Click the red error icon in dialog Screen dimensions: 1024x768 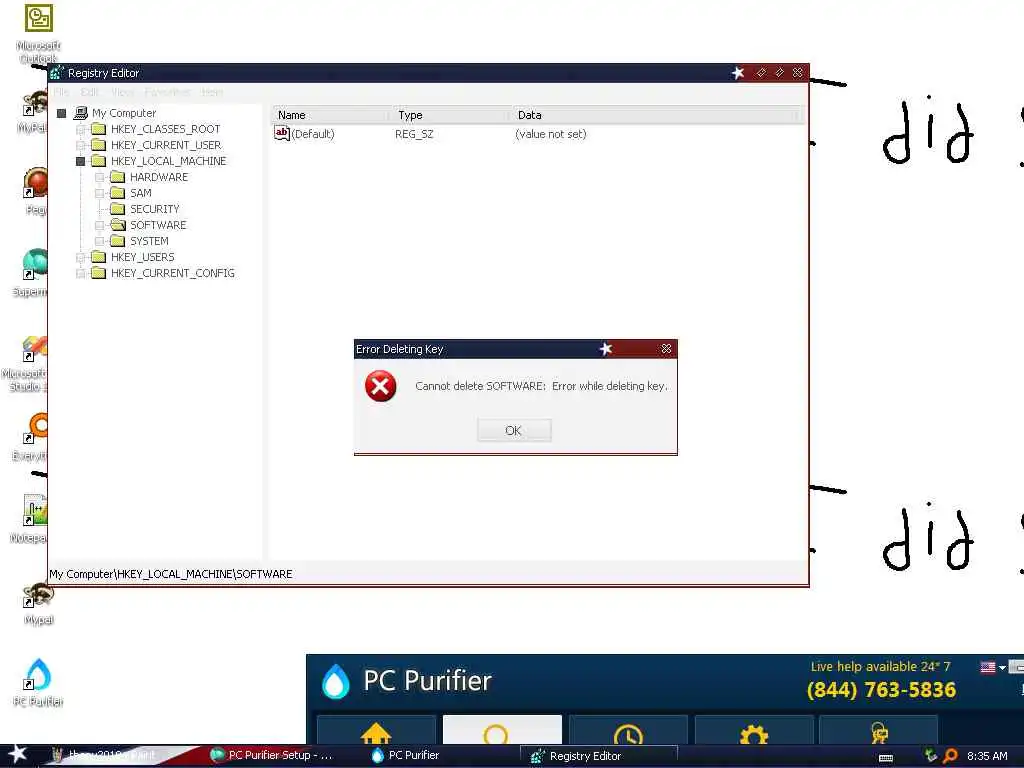[380, 386]
